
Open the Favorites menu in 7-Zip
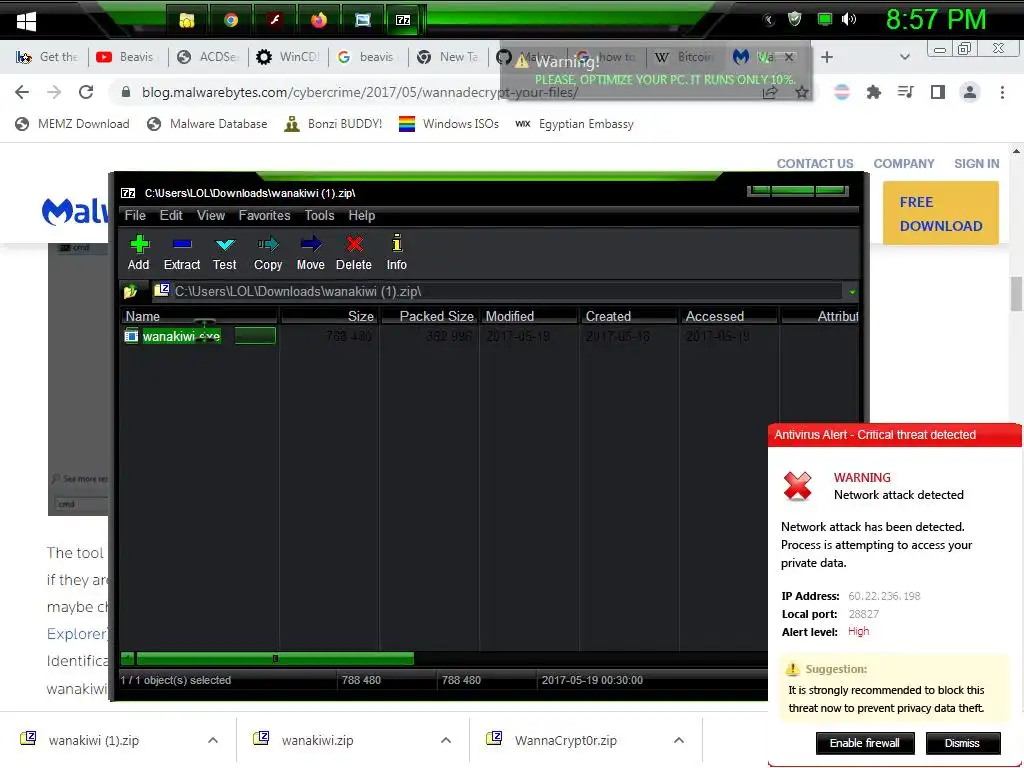264,216
